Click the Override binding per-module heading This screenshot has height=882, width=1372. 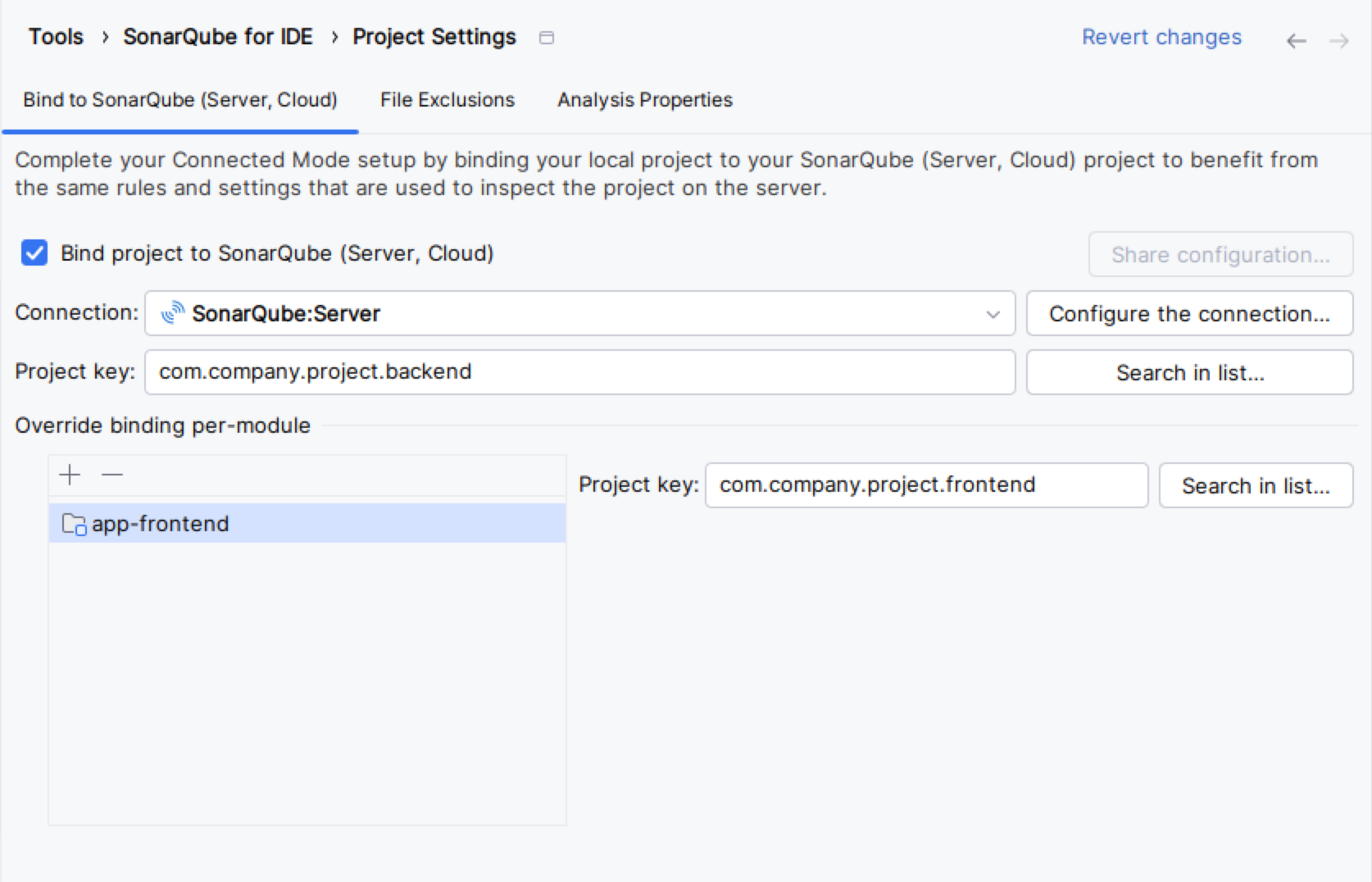click(x=162, y=425)
